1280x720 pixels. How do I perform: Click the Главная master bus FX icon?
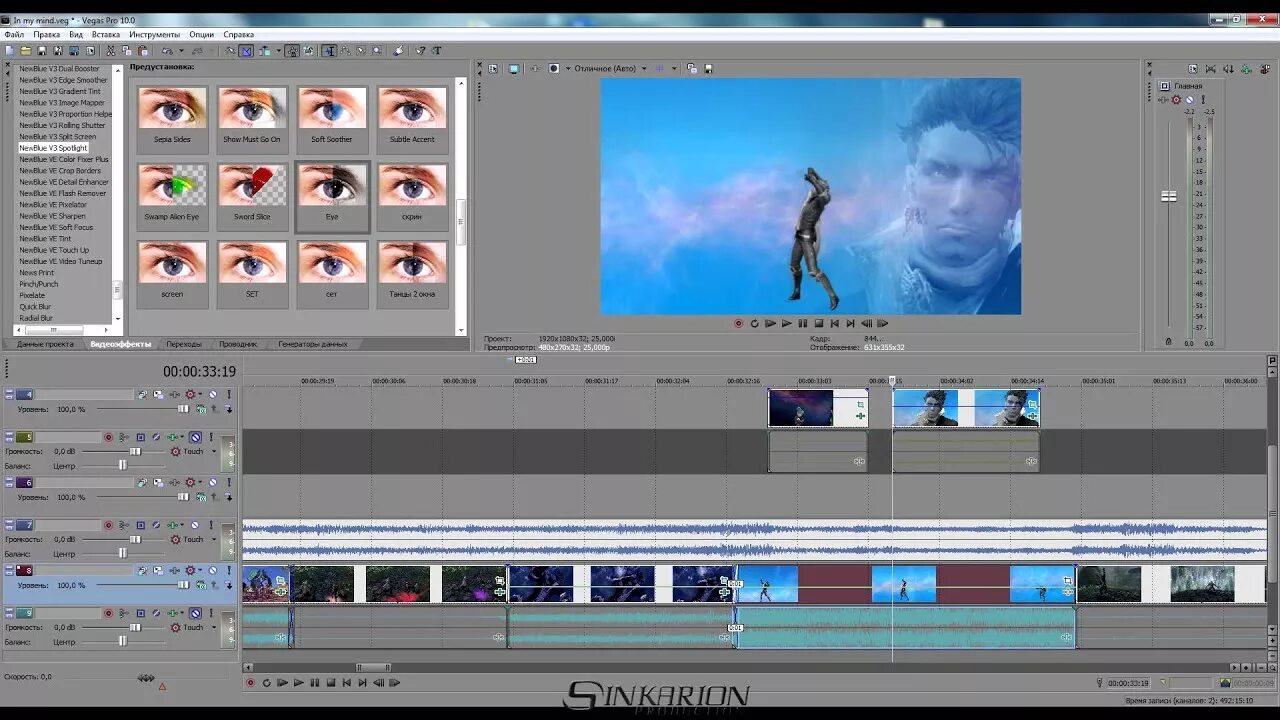point(1163,100)
